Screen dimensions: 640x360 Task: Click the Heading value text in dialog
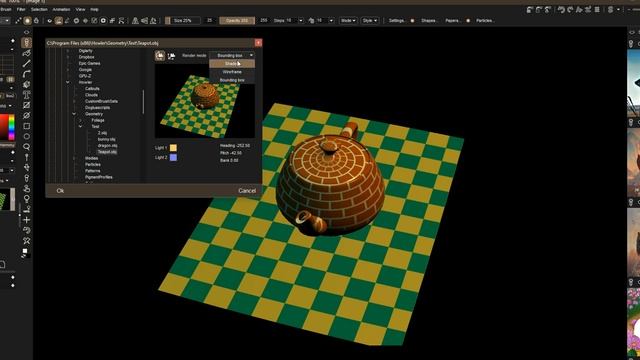235,146
